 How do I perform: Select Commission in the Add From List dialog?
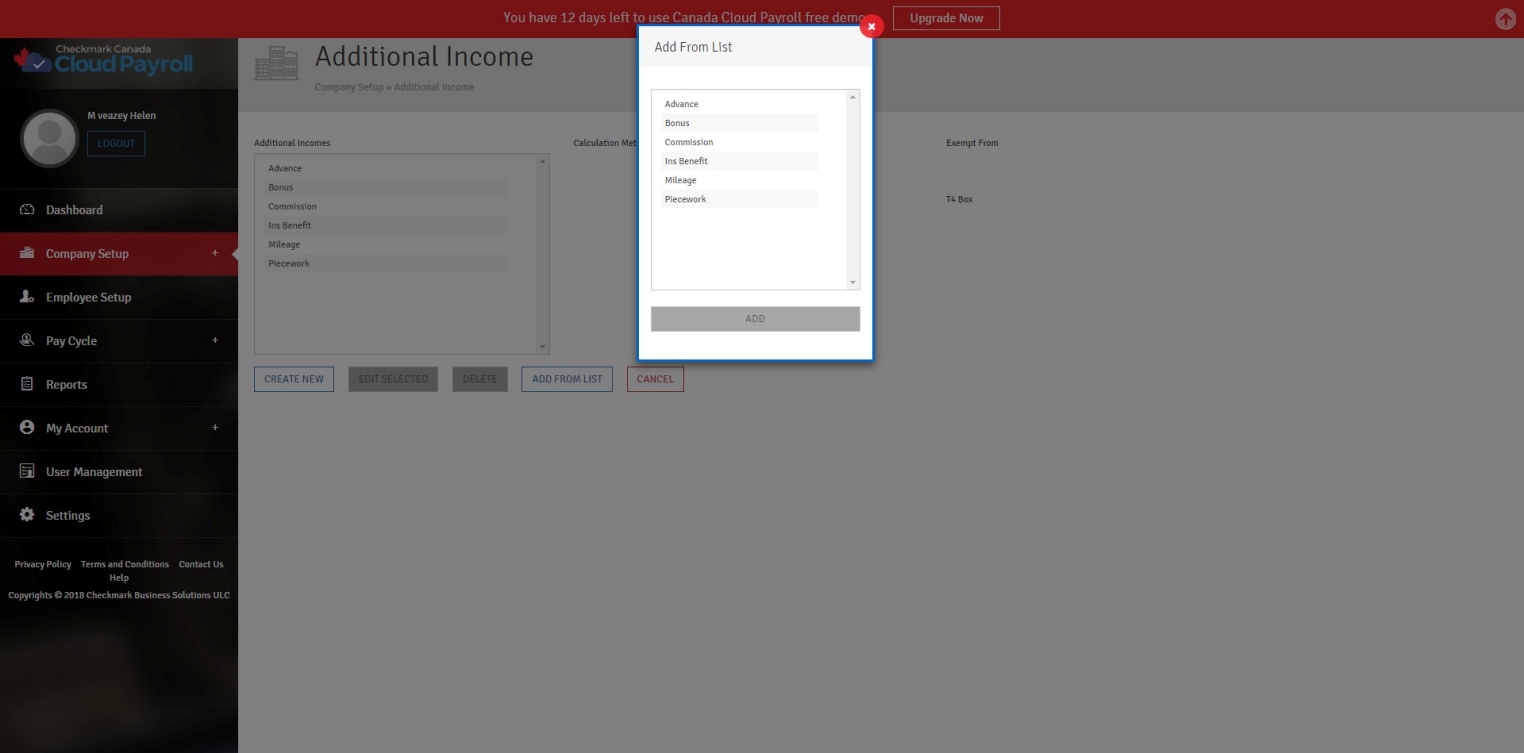pos(689,142)
